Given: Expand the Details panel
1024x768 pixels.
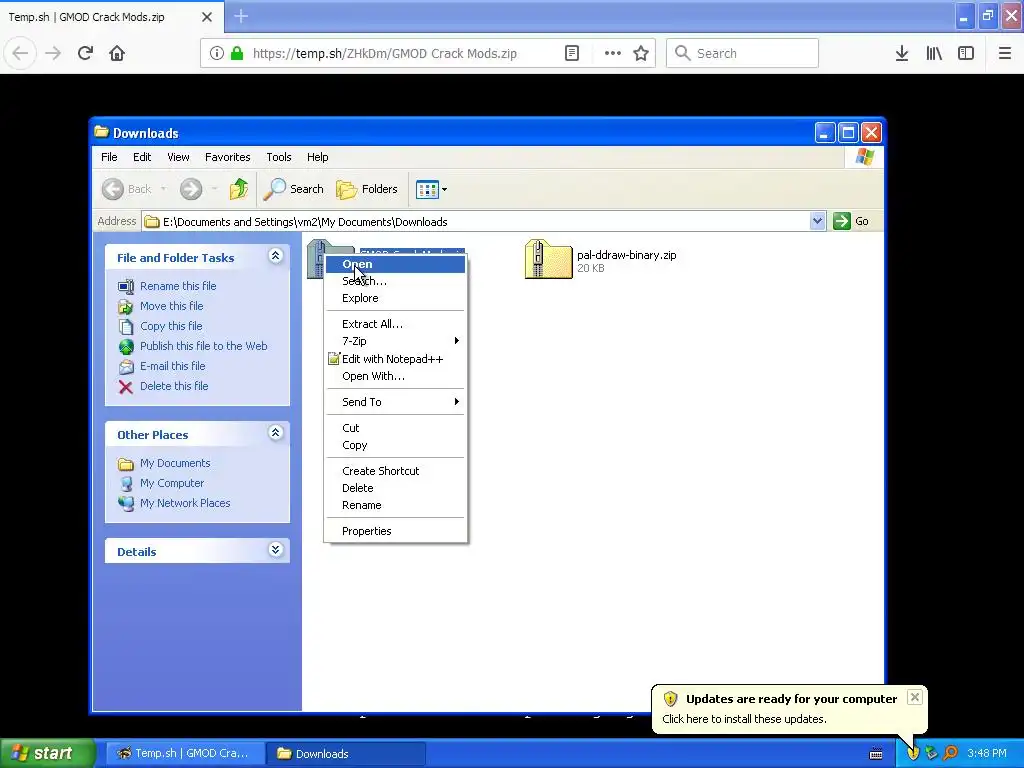Looking at the screenshot, I should click(276, 549).
